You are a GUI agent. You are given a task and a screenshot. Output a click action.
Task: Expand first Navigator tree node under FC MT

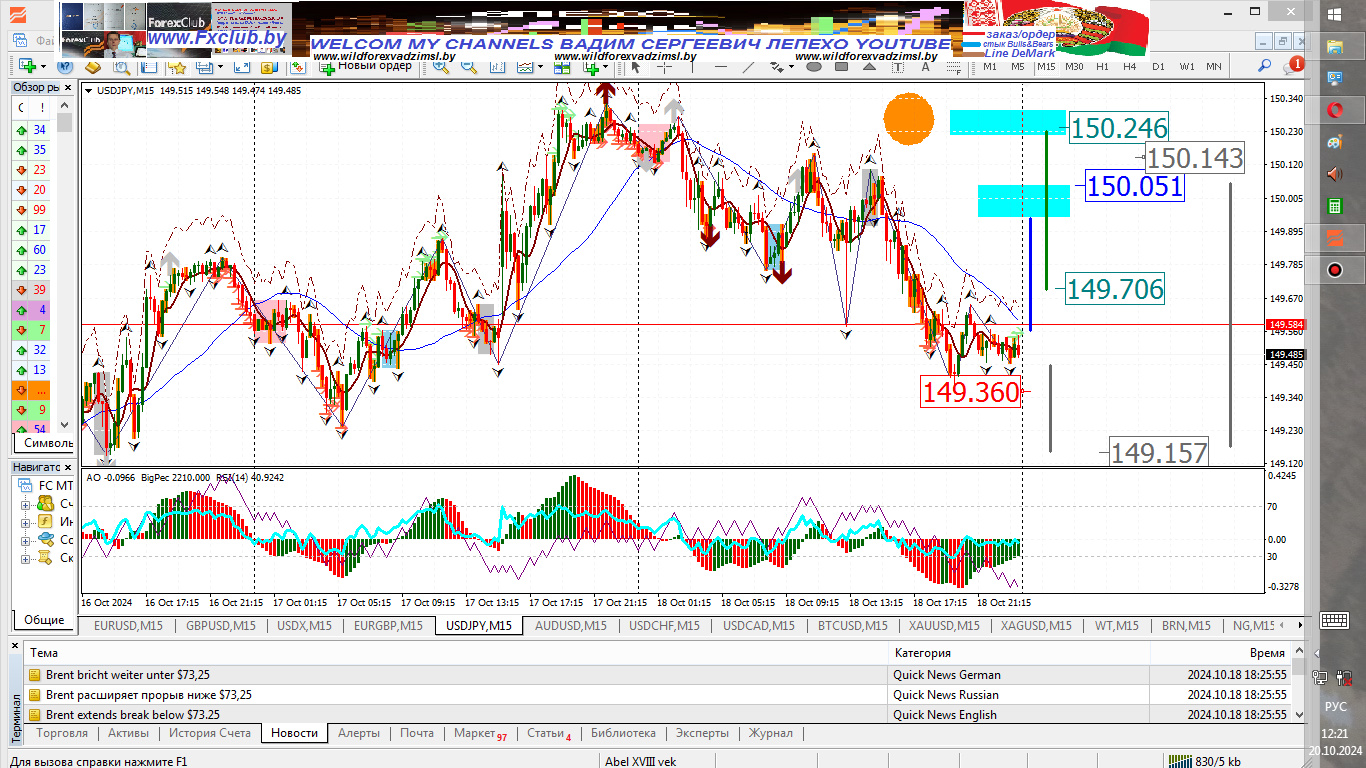click(26, 504)
